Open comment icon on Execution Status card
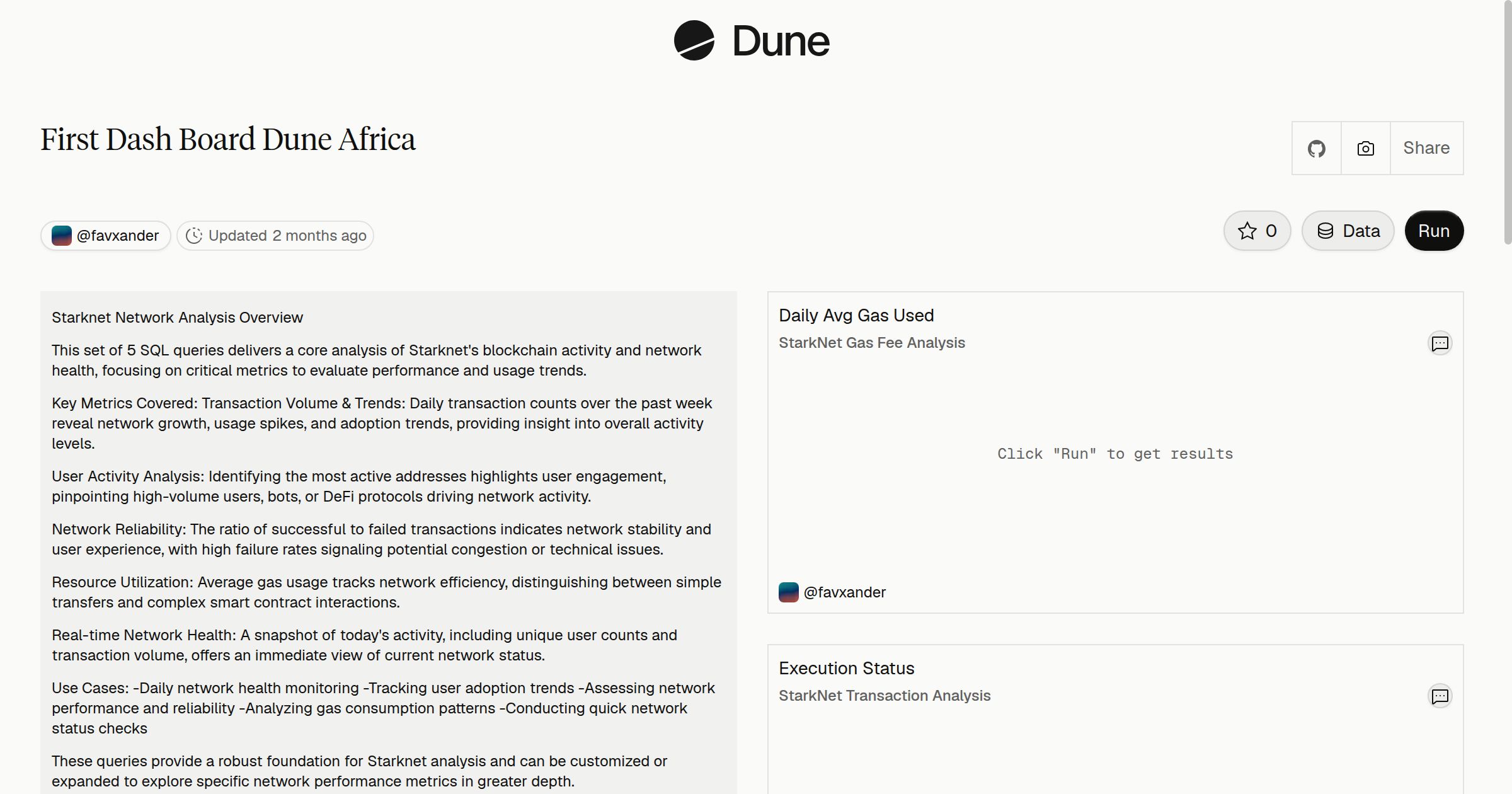The width and height of the screenshot is (1512, 794). click(x=1440, y=696)
